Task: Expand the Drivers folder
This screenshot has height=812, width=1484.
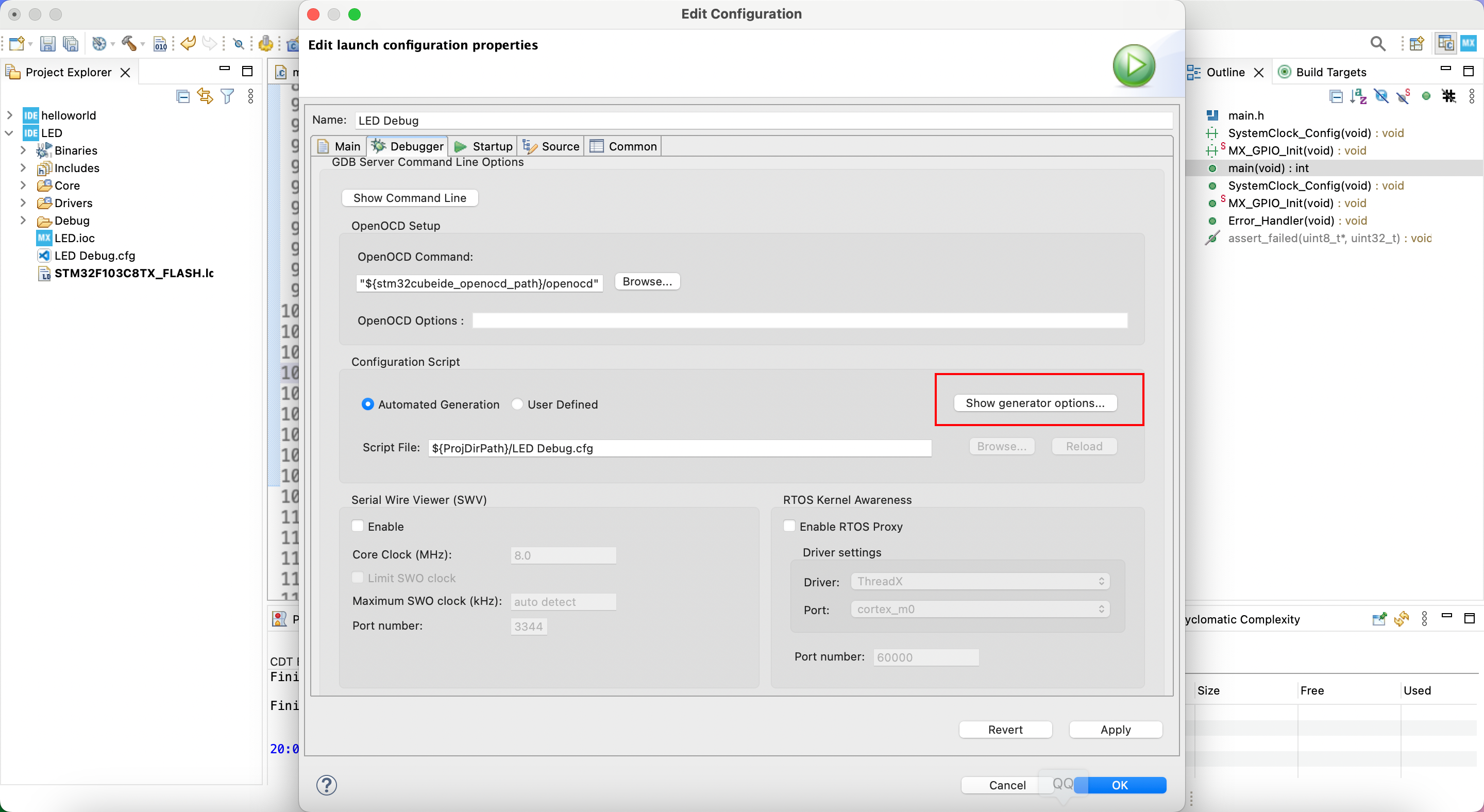Action: point(23,202)
